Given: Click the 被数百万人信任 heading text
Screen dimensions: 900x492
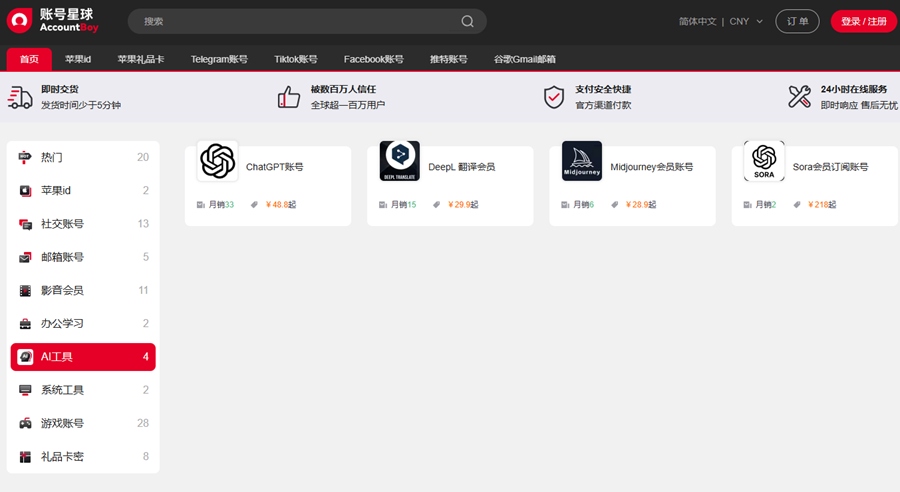Looking at the screenshot, I should 343,89.
